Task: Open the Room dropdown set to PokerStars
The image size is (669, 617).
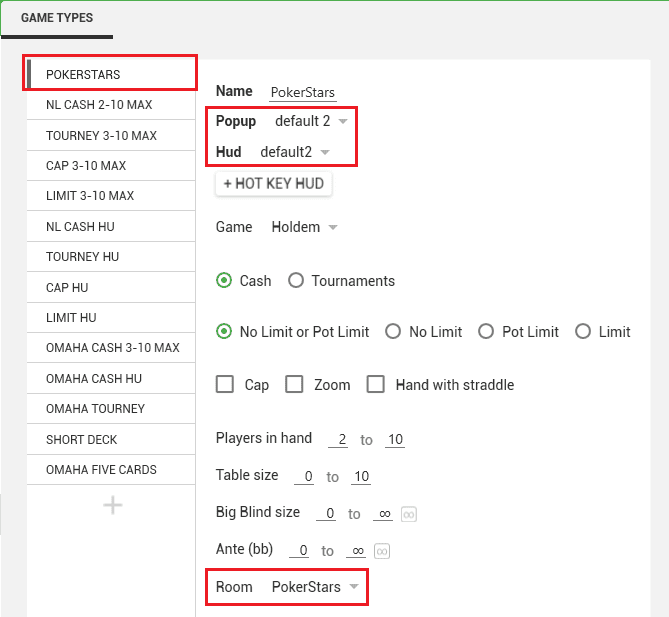Action: click(x=315, y=587)
